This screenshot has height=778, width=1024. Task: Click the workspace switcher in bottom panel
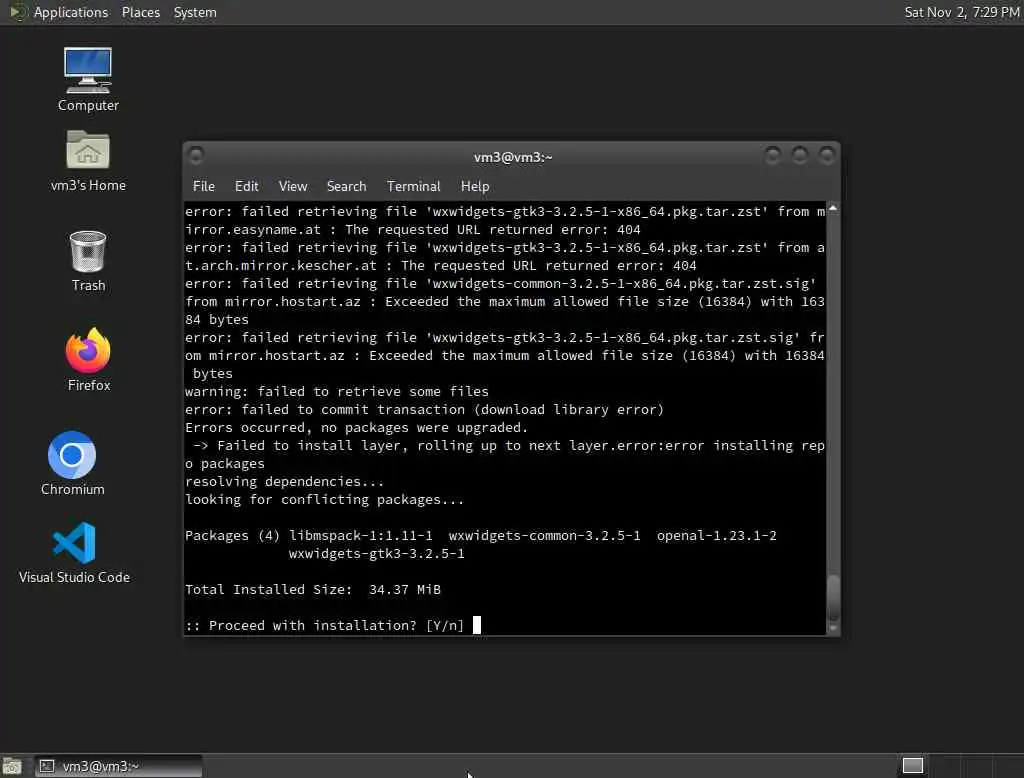pos(912,765)
